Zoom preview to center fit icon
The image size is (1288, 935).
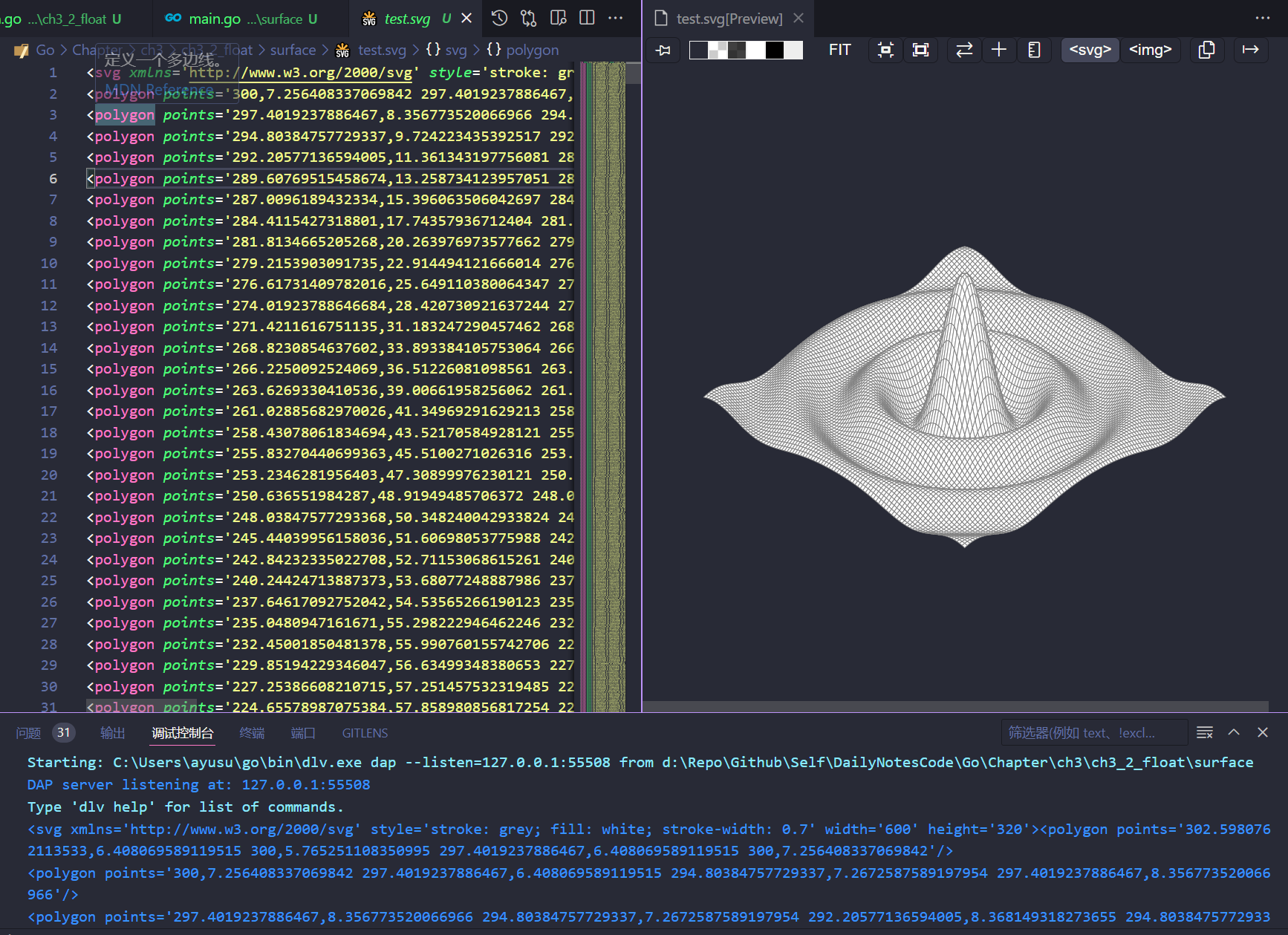(x=885, y=50)
